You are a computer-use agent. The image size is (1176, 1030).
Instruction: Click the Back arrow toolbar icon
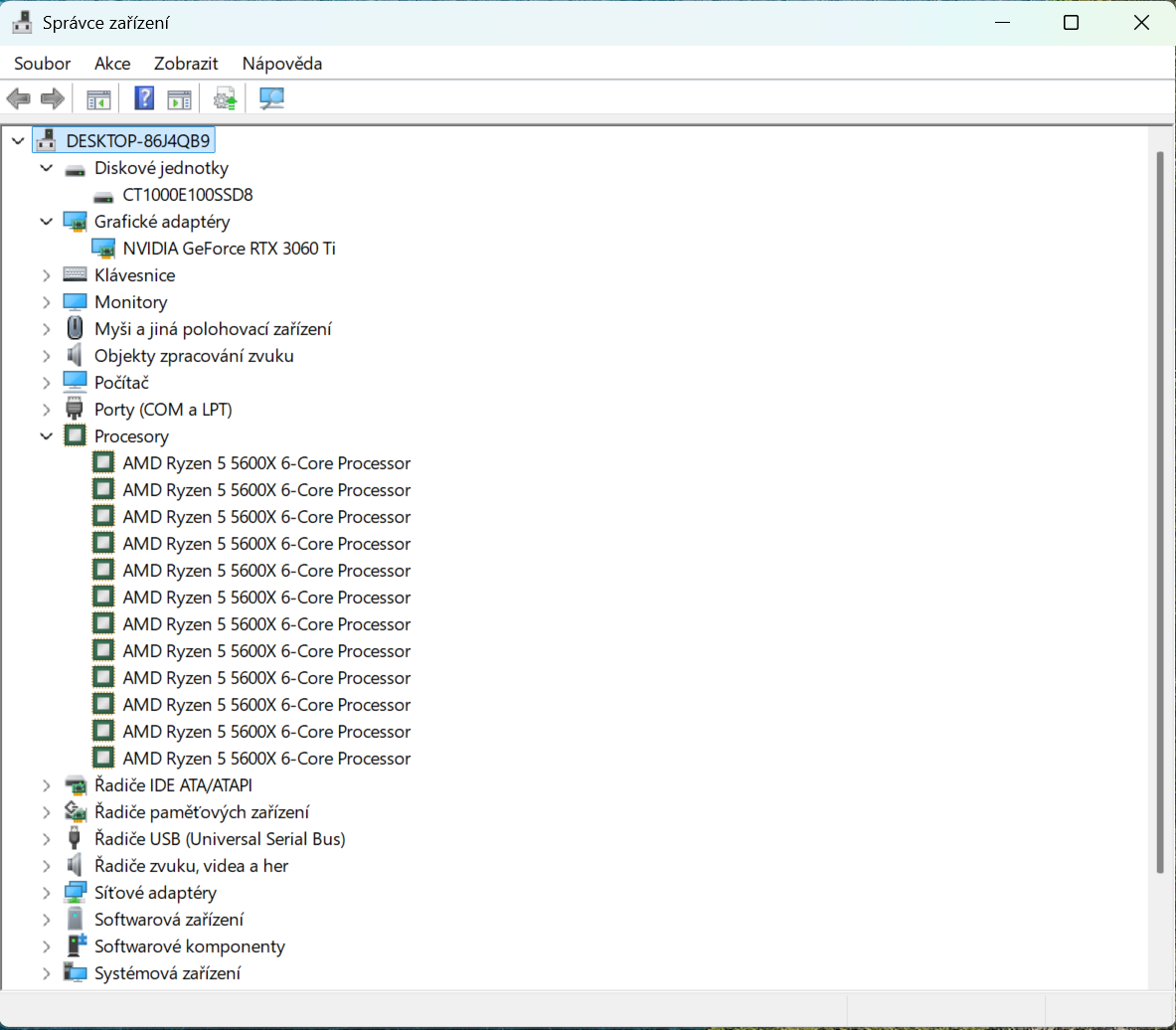pos(18,98)
